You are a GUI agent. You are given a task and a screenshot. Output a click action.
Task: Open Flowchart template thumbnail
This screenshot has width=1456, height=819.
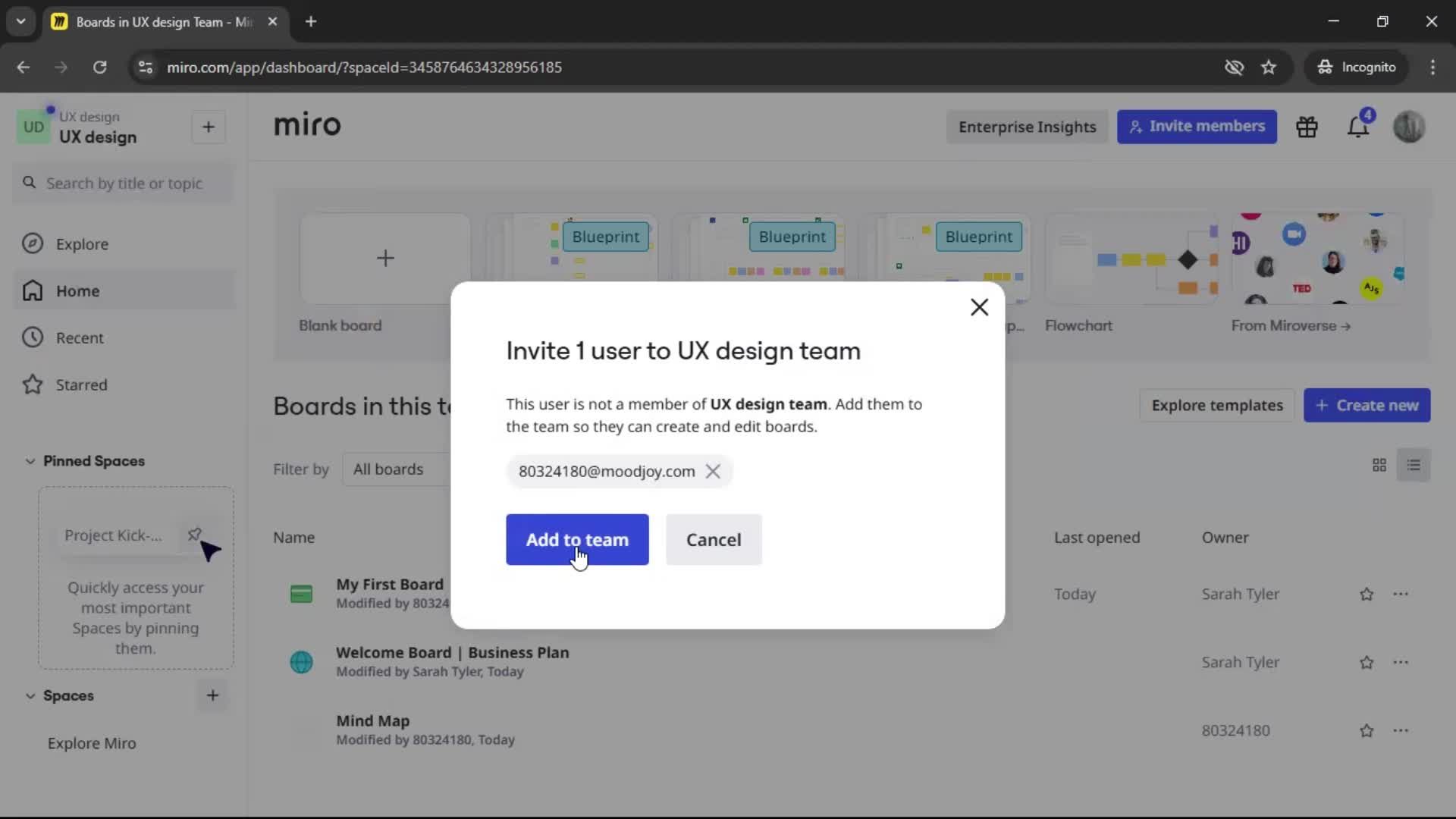coord(1131,259)
